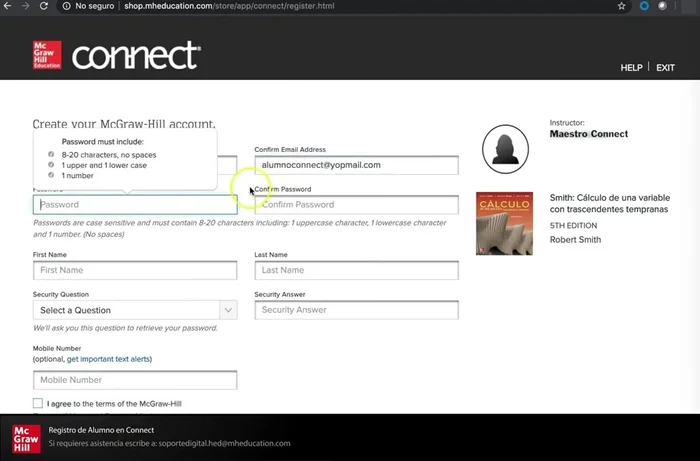Click the Security Answer label
Screen dimensions: 700x461
280,295
